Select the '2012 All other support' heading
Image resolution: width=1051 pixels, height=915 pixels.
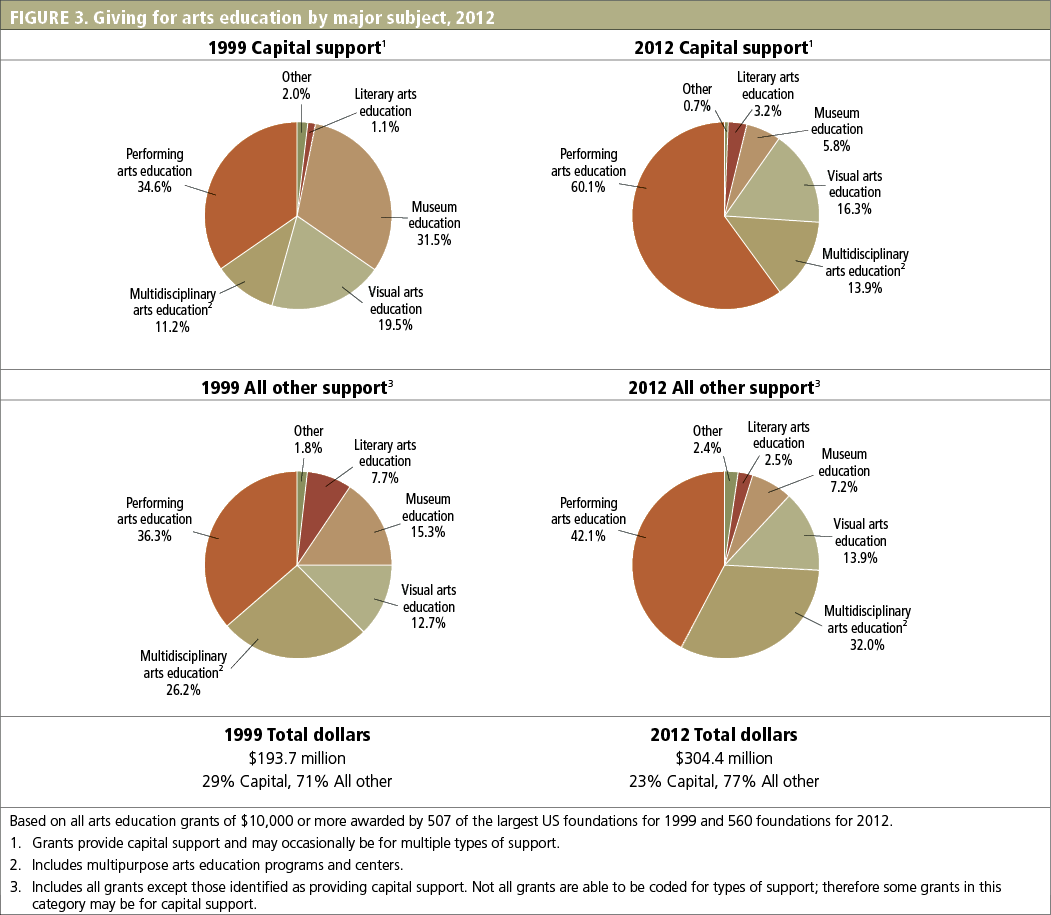point(724,387)
